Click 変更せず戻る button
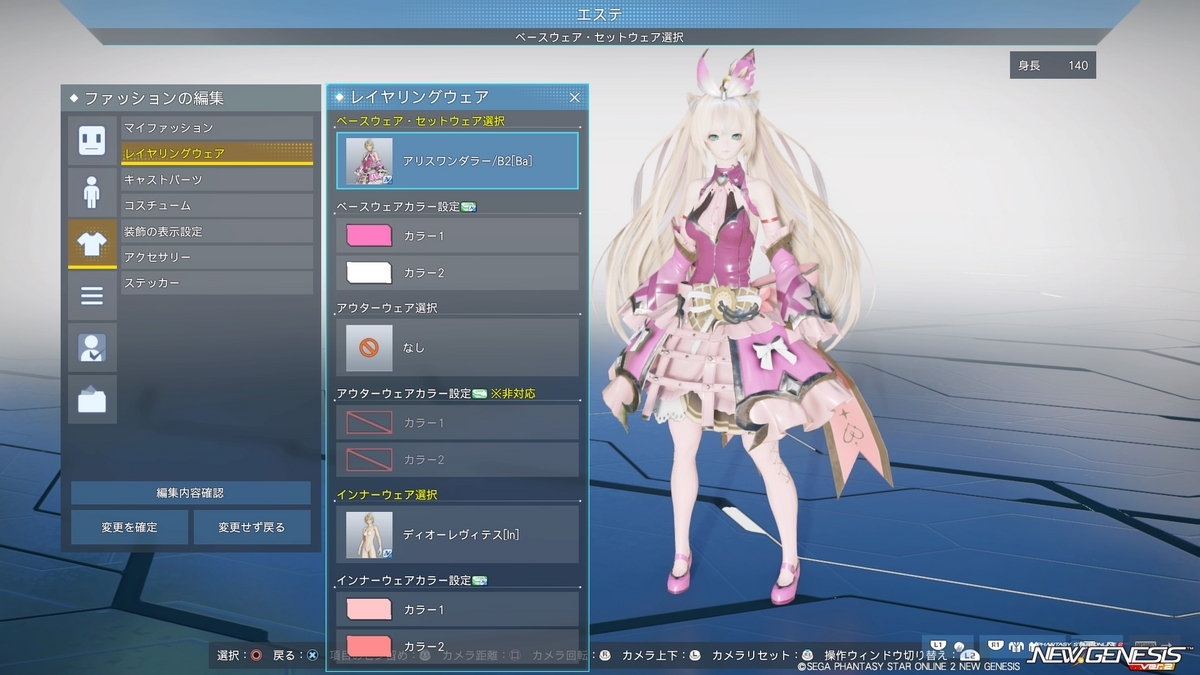1200x675 pixels. click(252, 527)
